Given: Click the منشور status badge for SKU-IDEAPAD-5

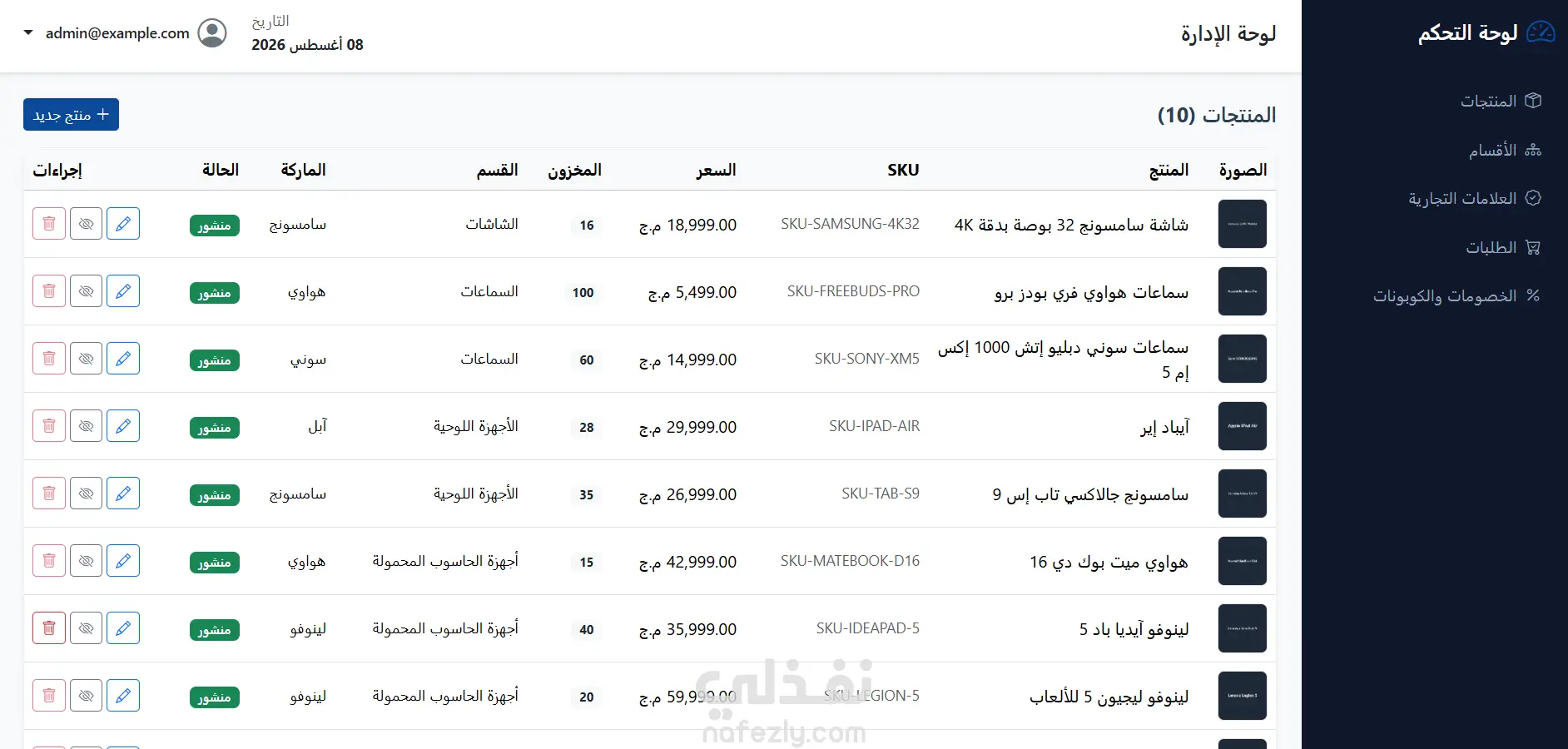Looking at the screenshot, I should pyautogui.click(x=215, y=630).
